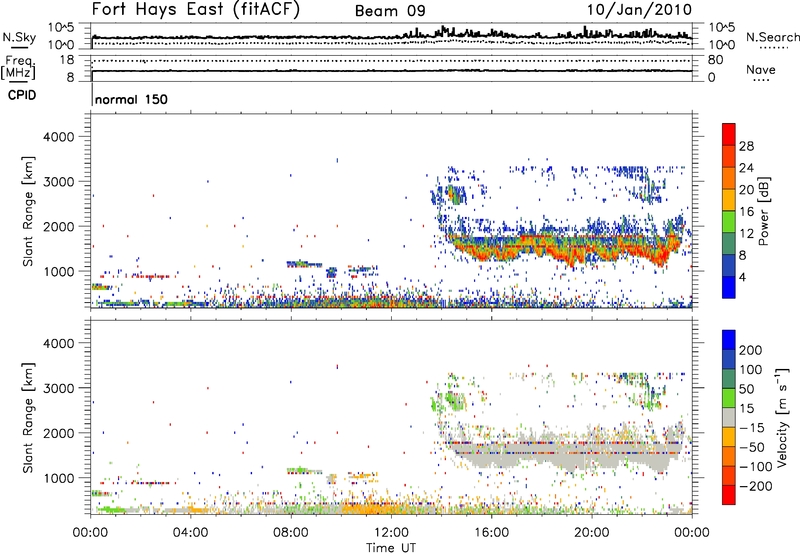Click the "2000" tick on velocity panel
800x554 pixels.
pos(59,433)
